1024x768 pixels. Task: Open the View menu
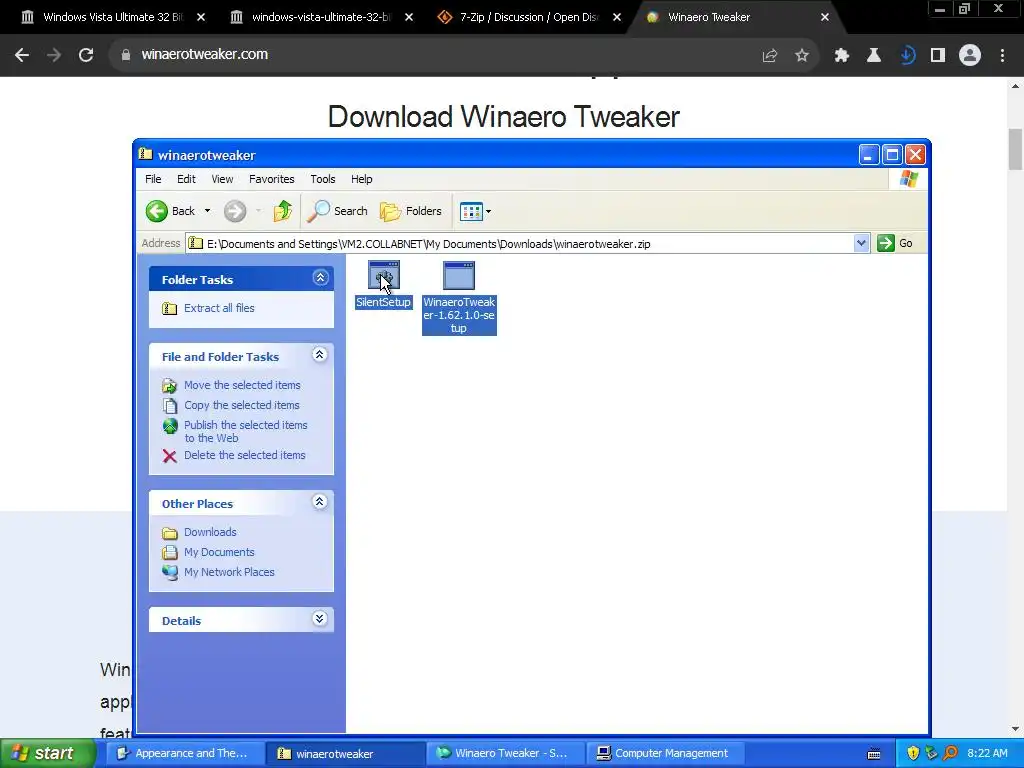(222, 179)
